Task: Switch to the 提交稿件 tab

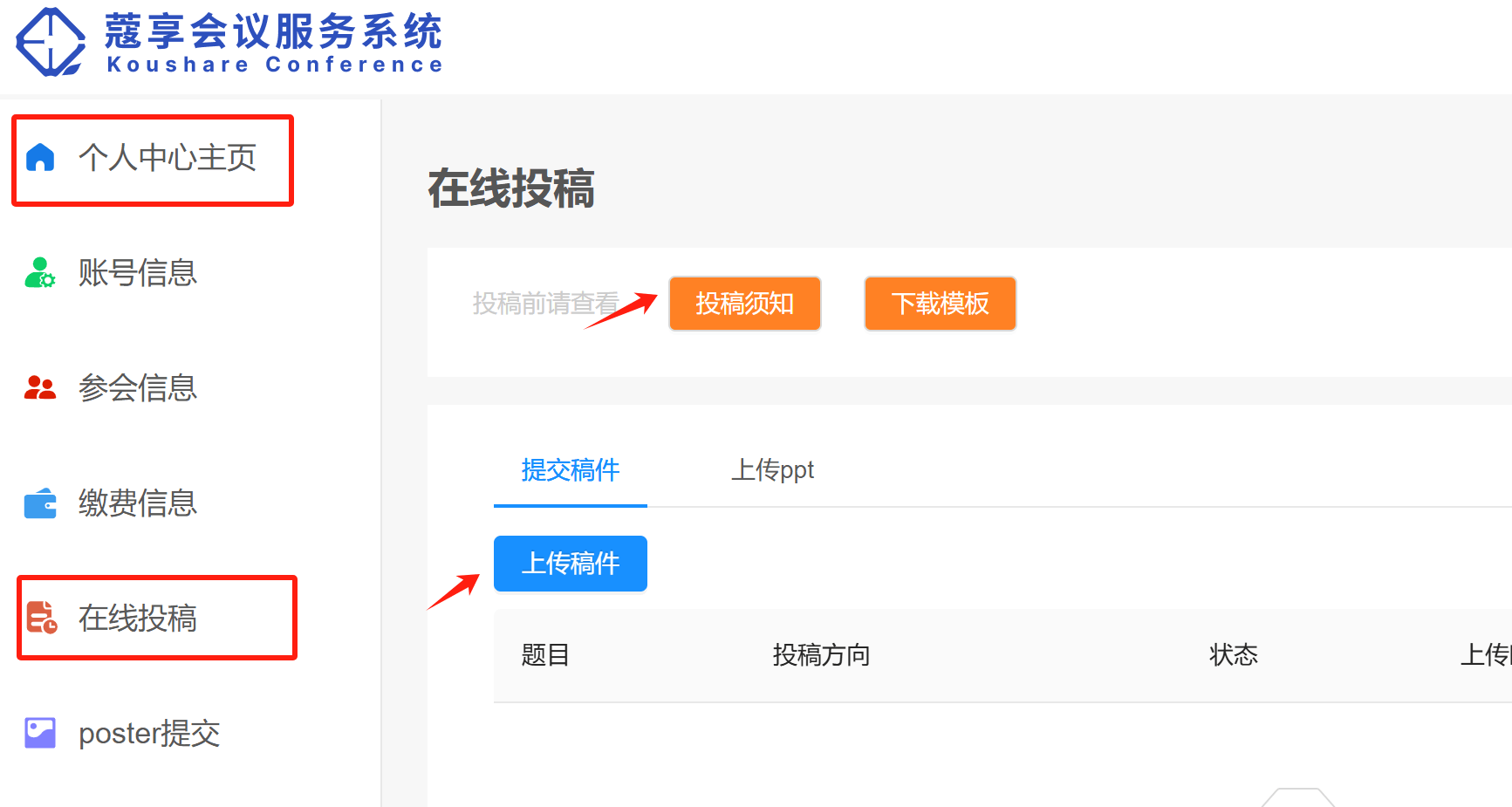Action: click(570, 470)
